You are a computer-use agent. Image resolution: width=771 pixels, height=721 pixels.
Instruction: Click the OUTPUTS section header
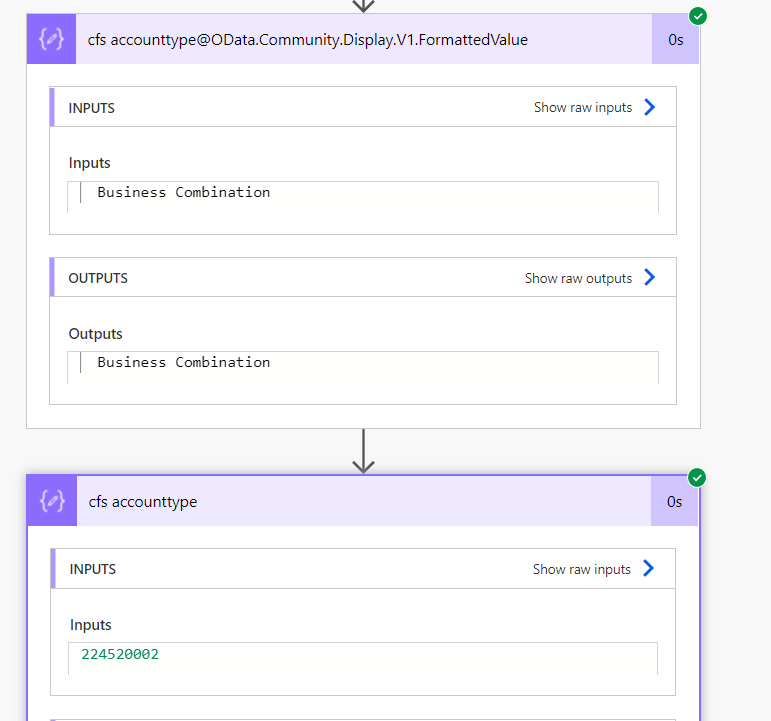[x=363, y=277]
